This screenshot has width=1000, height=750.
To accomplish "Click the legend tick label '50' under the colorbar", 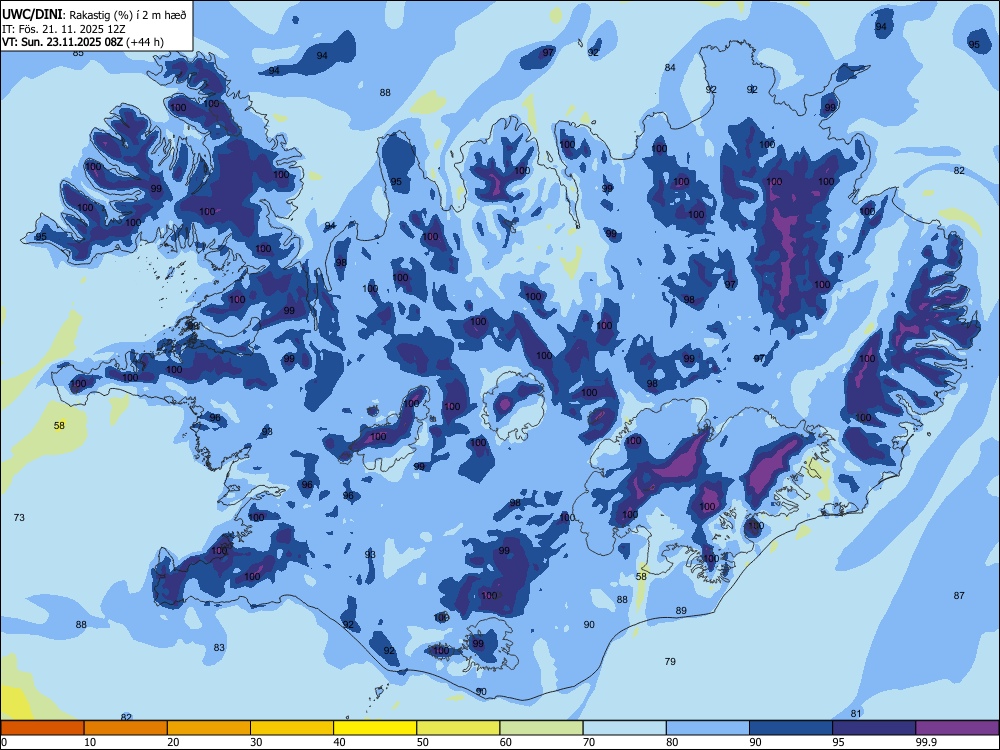I will (422, 742).
